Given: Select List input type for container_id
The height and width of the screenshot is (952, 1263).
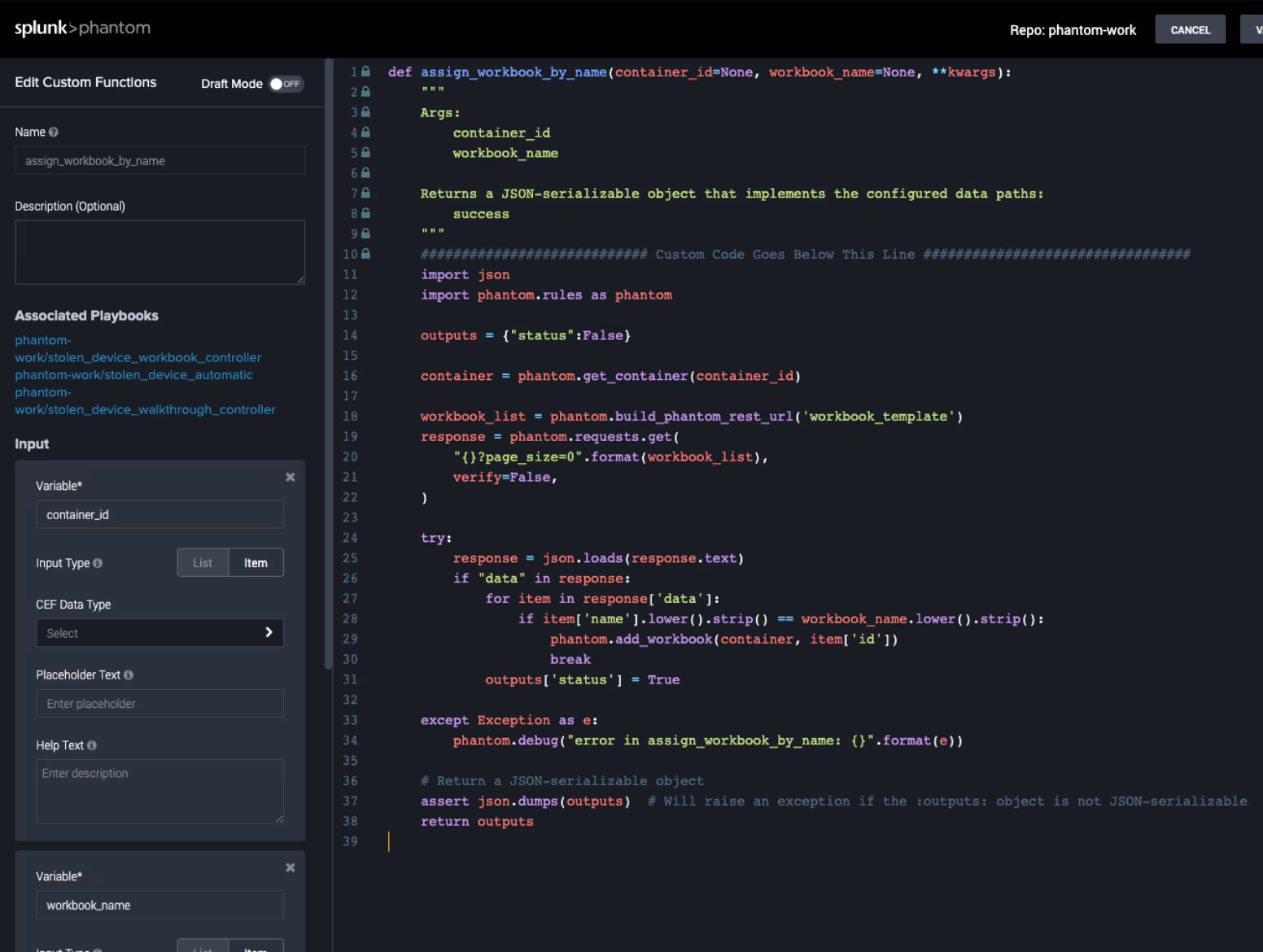Looking at the screenshot, I should point(203,563).
